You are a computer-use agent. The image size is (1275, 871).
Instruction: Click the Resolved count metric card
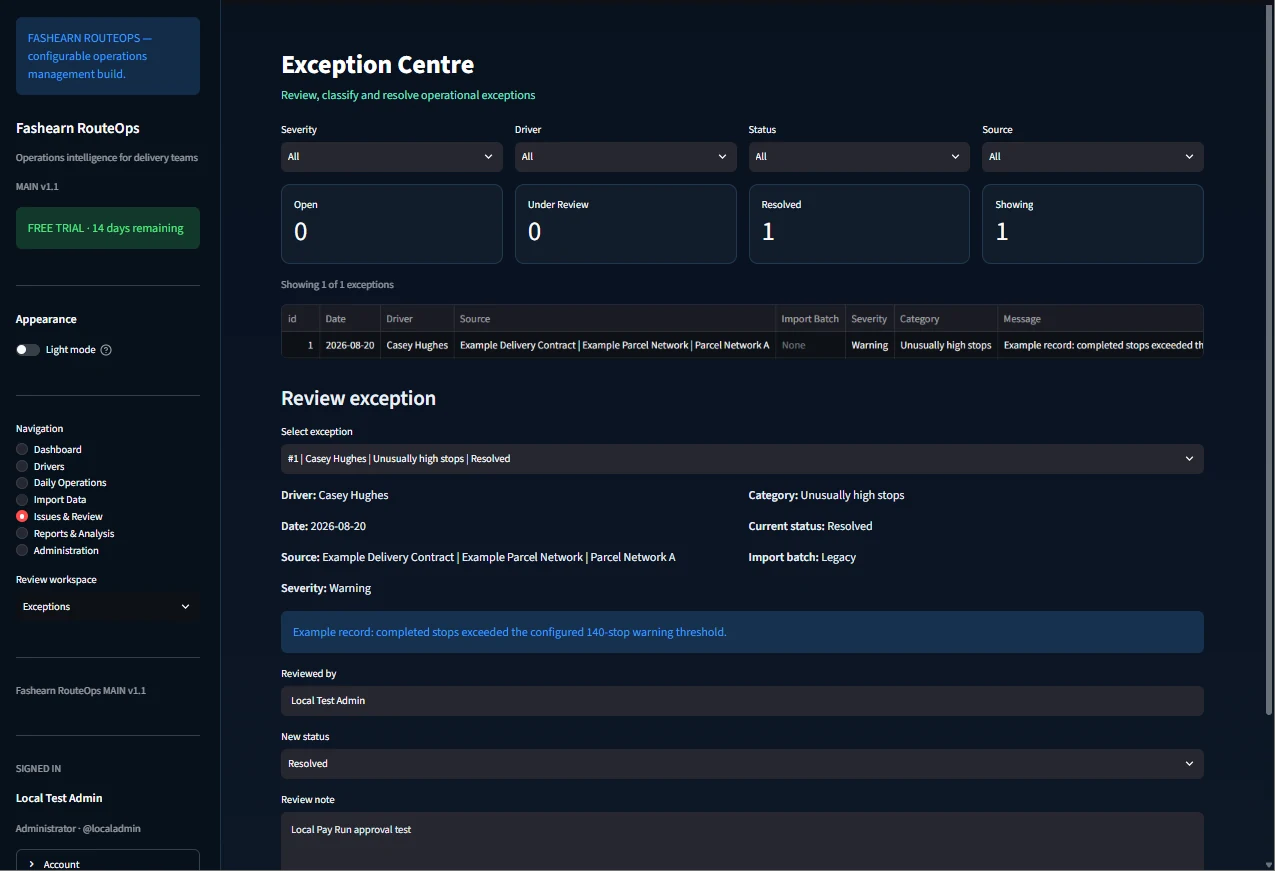pyautogui.click(x=859, y=224)
